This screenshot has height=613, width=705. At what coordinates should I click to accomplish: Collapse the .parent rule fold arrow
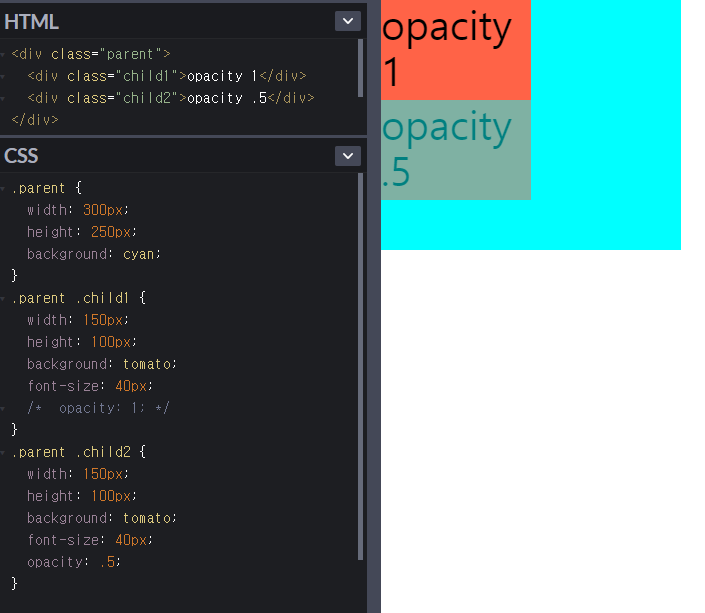(x=3, y=188)
